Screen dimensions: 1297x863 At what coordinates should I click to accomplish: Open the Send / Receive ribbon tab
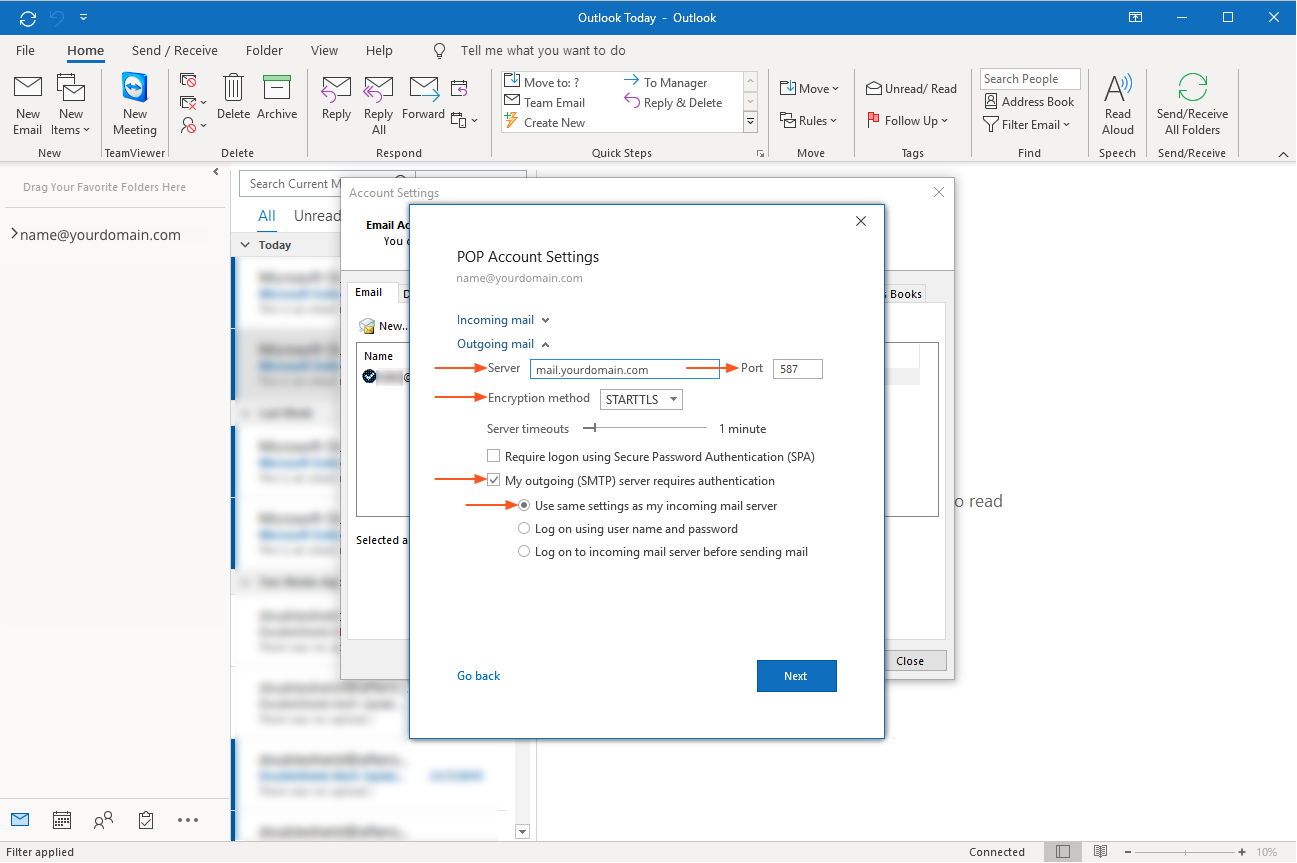point(174,51)
